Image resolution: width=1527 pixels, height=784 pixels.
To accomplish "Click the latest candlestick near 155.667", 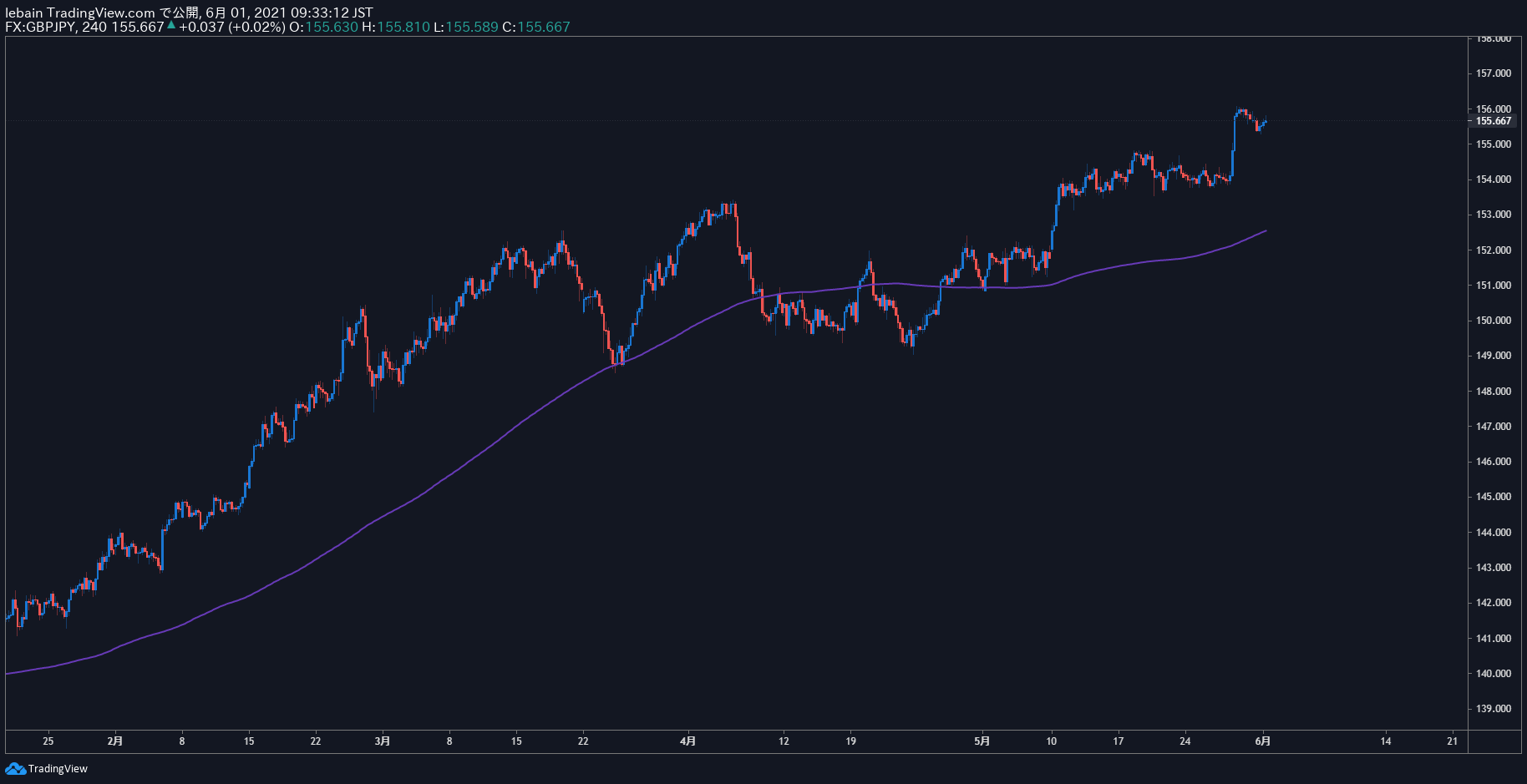I will click(1265, 122).
